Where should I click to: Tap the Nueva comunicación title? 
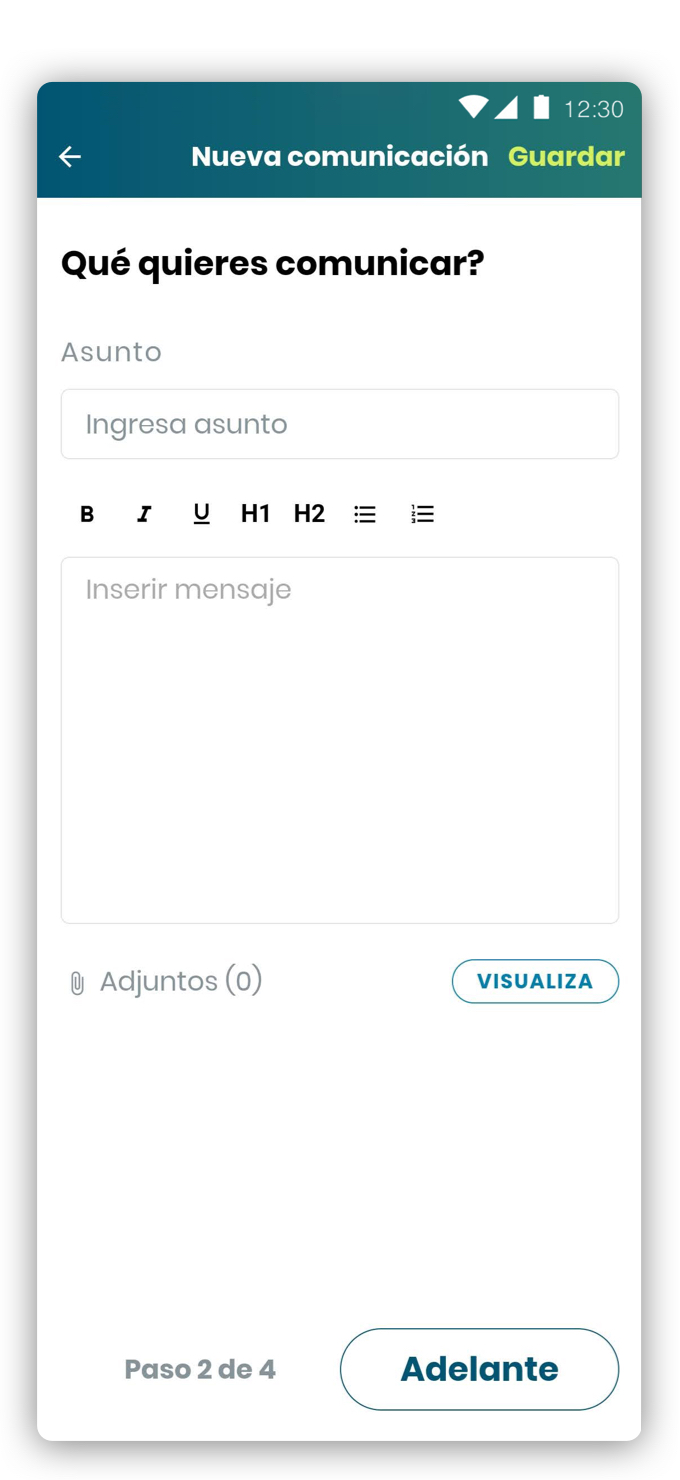point(339,156)
